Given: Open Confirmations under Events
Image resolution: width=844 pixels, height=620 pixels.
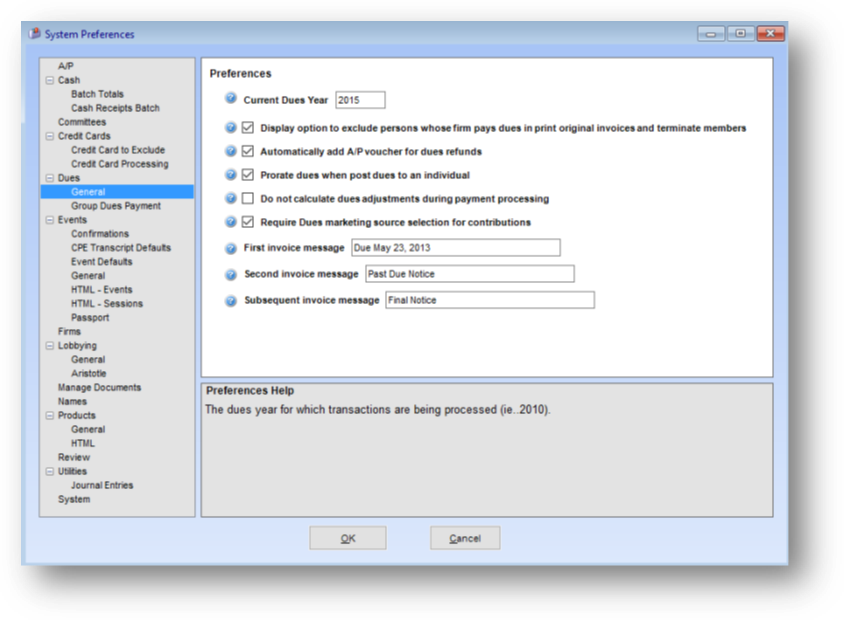Looking at the screenshot, I should 100,234.
